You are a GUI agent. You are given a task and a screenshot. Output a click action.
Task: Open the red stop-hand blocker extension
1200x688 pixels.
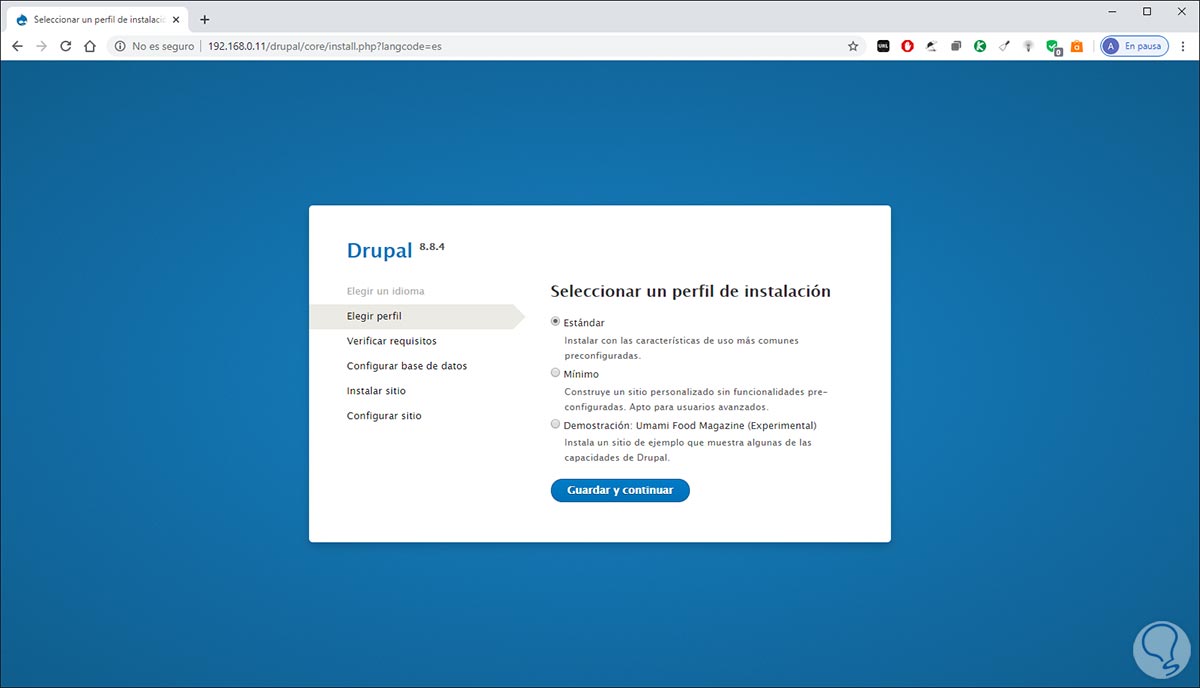point(908,46)
